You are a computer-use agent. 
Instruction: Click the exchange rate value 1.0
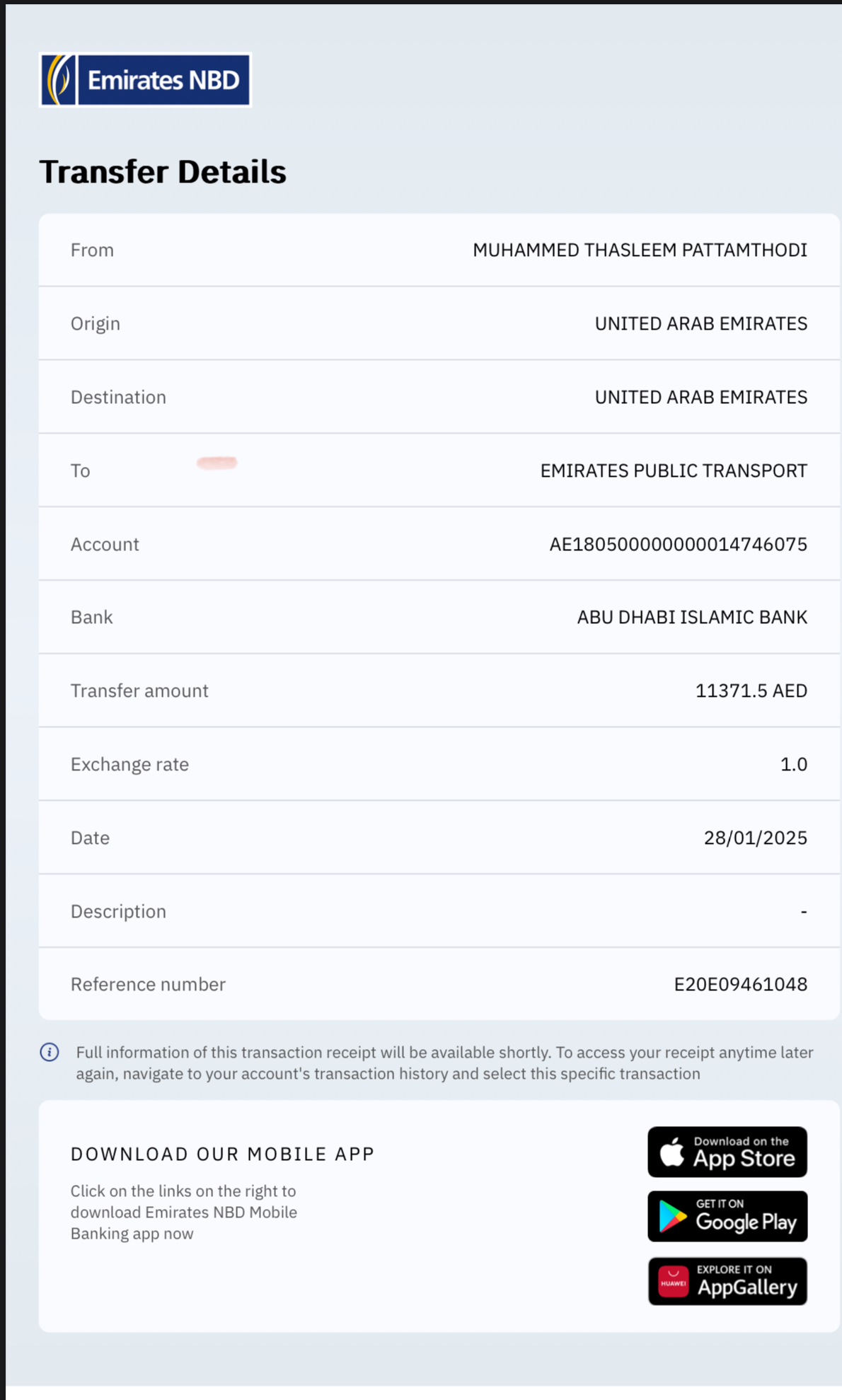pyautogui.click(x=794, y=764)
